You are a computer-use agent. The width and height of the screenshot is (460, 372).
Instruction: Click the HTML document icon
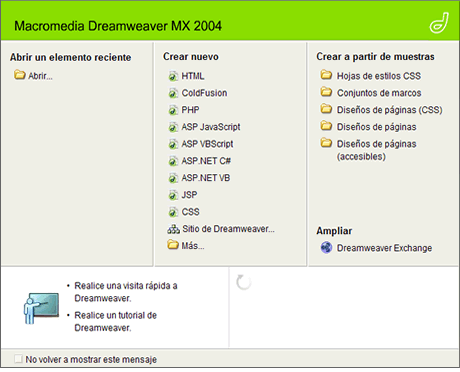pyautogui.click(x=173, y=76)
